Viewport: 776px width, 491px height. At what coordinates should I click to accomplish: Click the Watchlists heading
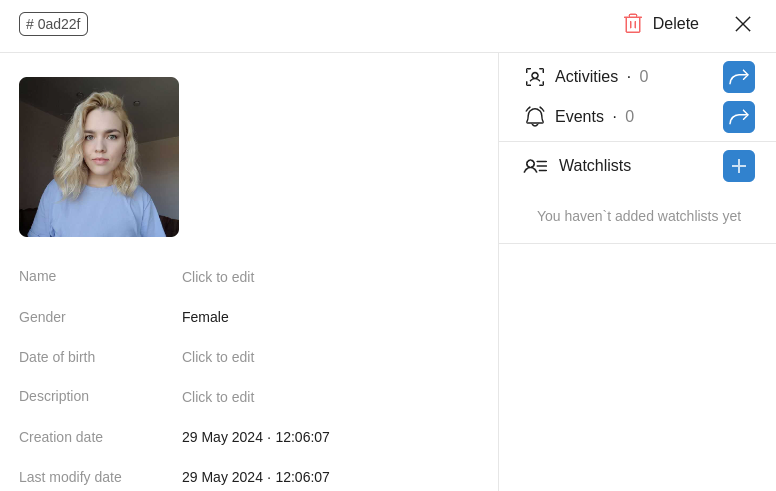595,165
